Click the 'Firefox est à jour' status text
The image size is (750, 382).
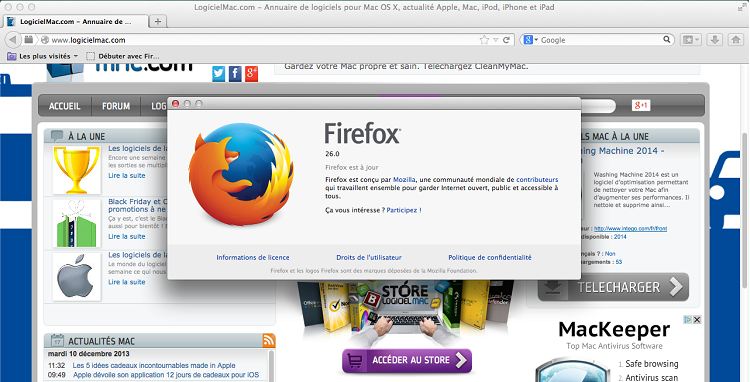click(x=352, y=167)
